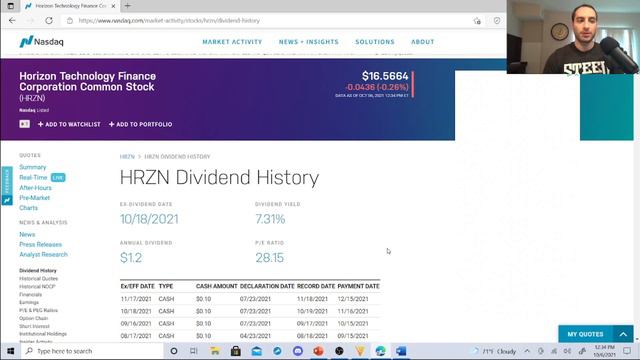Go back with the browser back arrow

pyautogui.click(x=12, y=20)
